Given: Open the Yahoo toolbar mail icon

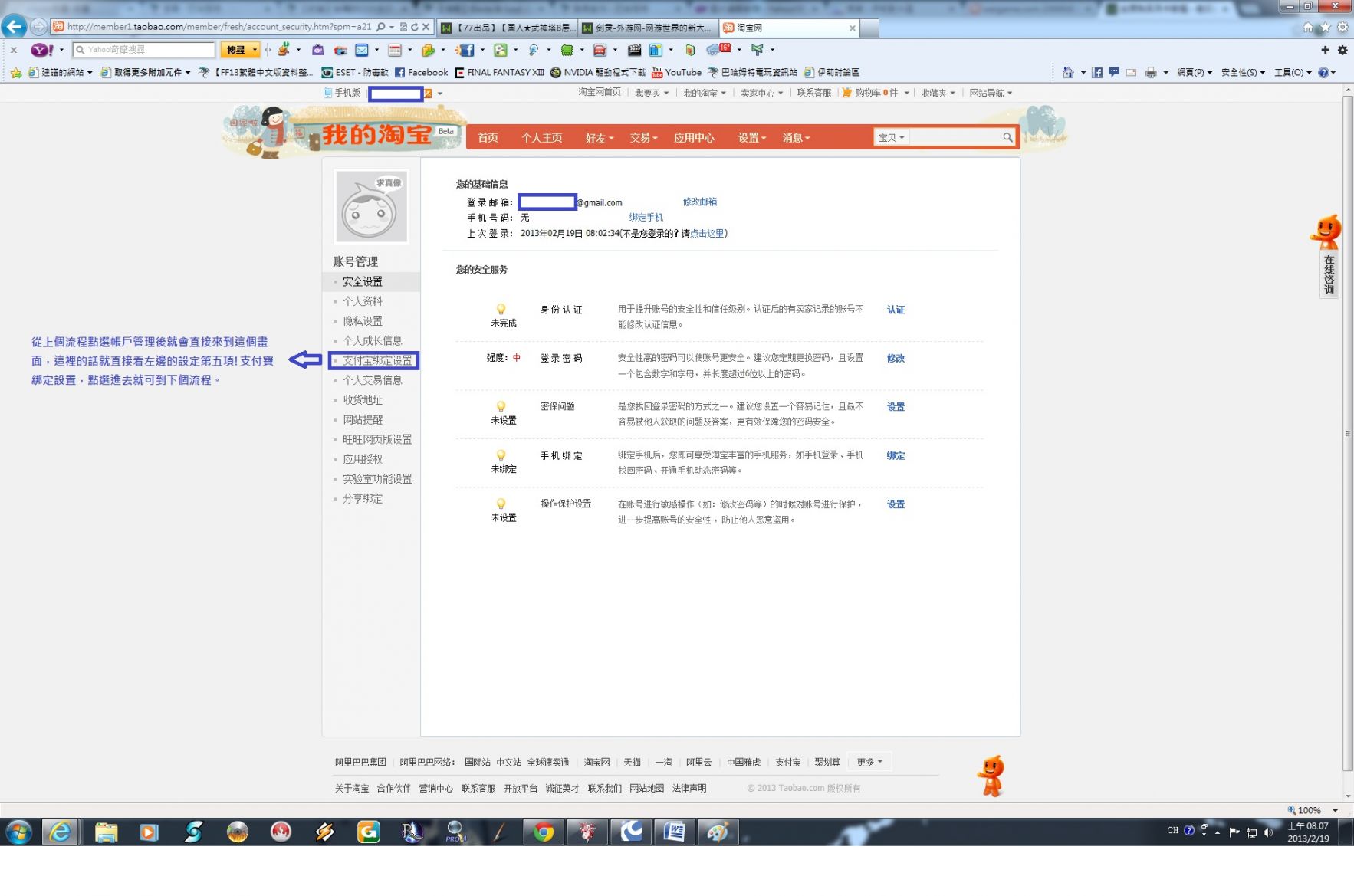Looking at the screenshot, I should click(x=362, y=50).
